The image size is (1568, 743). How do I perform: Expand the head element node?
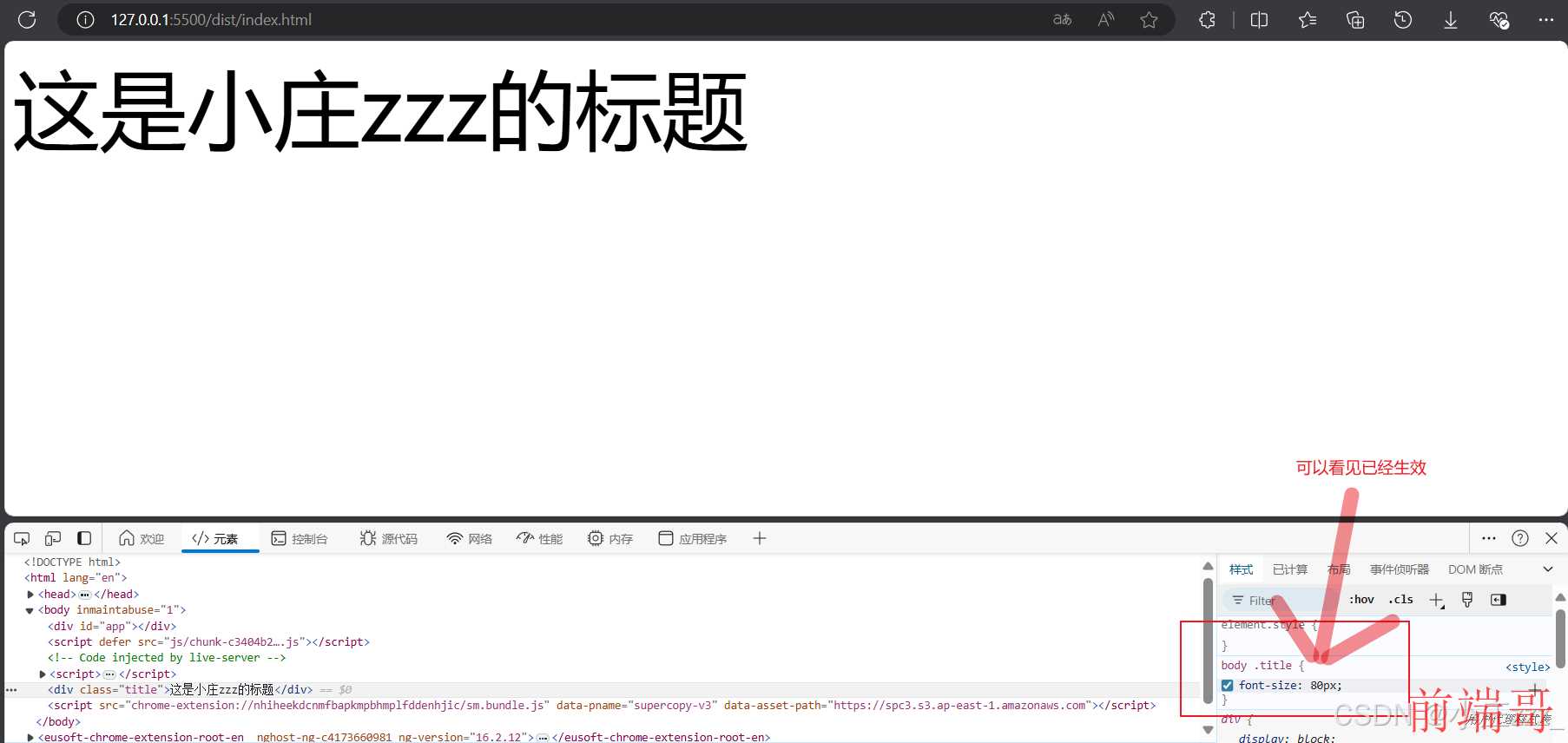click(30, 595)
